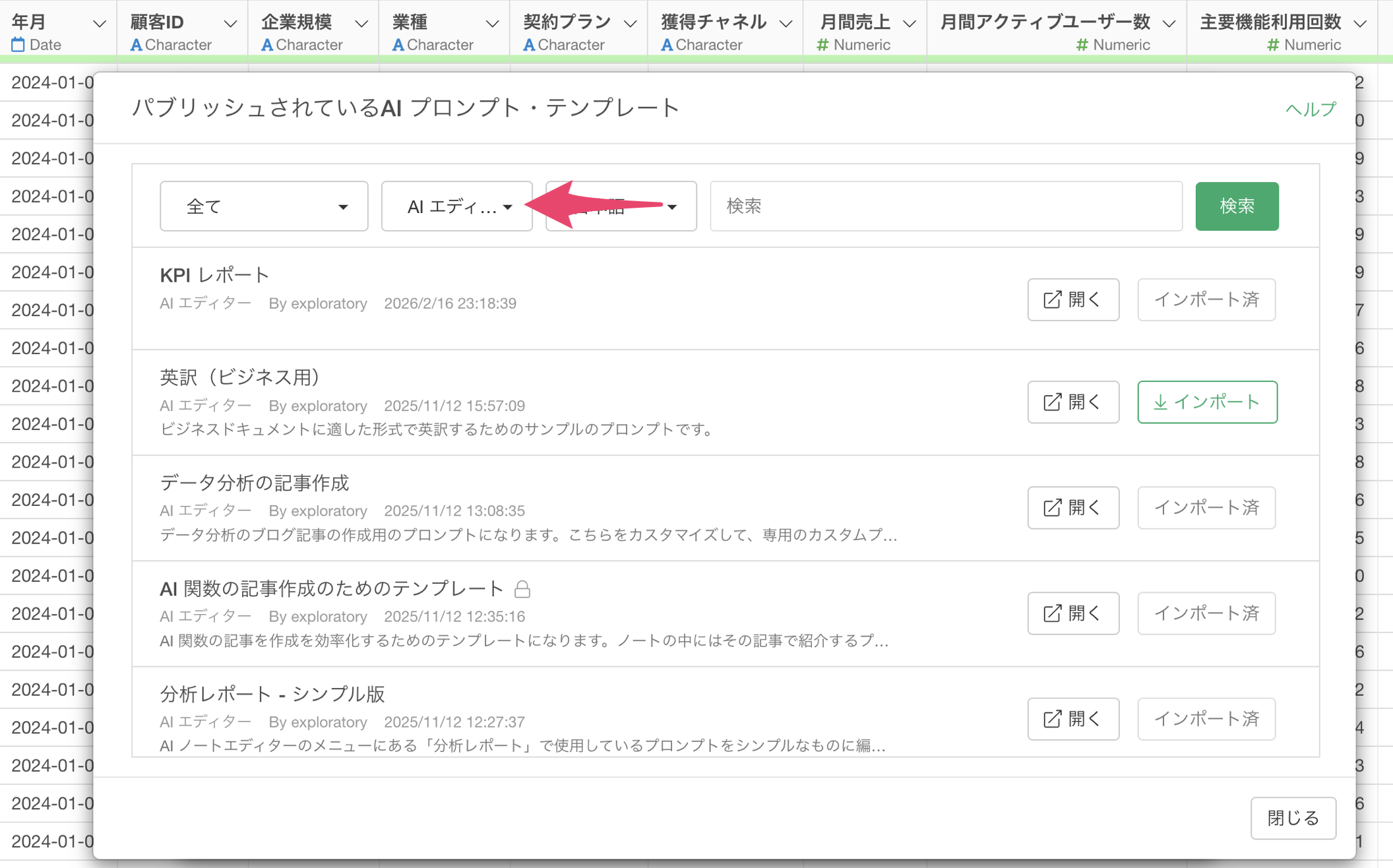Screen dimensions: 1393x868
Task: Open the 年月 column header menu chevron
Action: coord(100,24)
